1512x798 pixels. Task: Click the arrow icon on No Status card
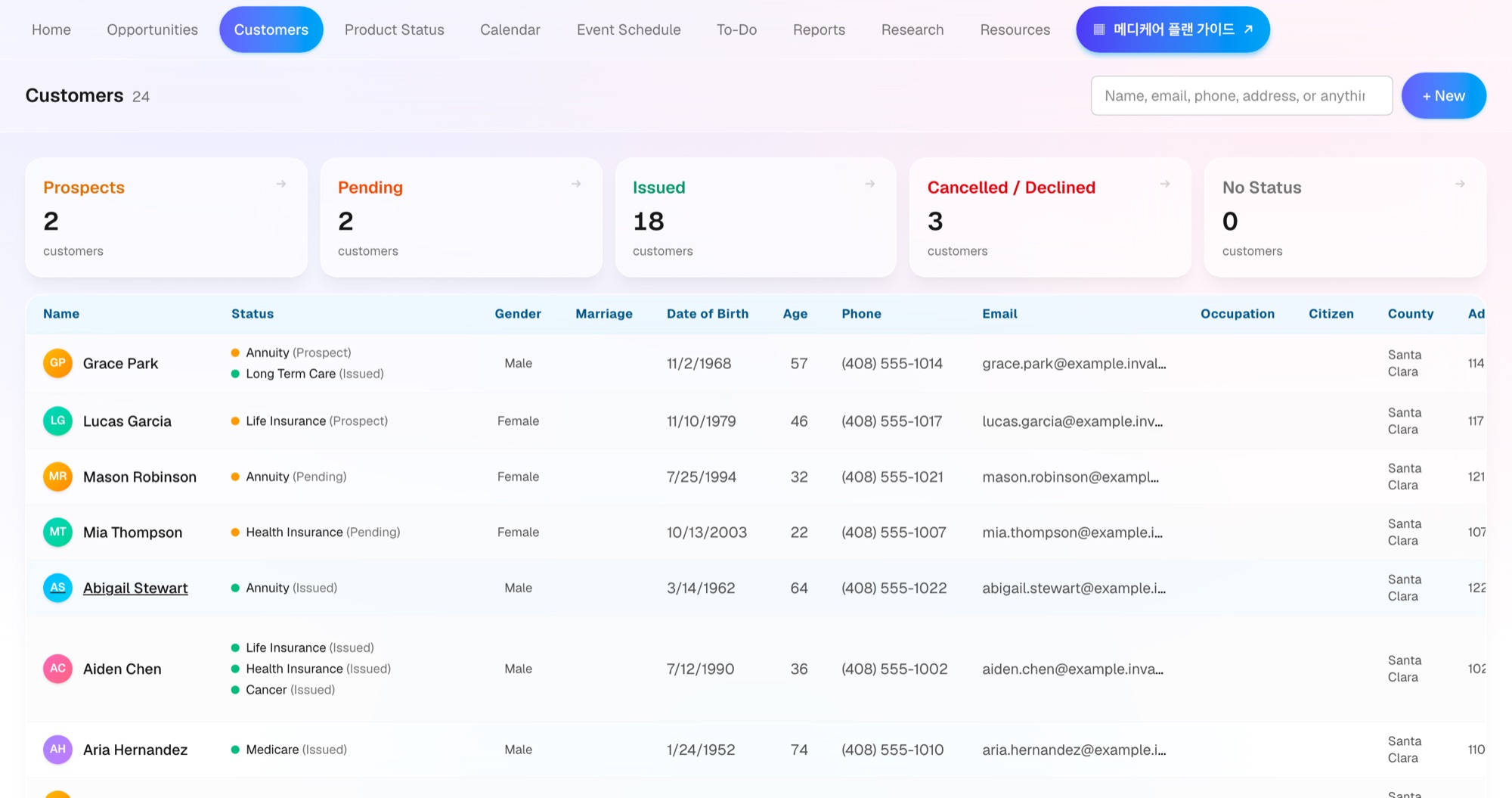point(1460,184)
